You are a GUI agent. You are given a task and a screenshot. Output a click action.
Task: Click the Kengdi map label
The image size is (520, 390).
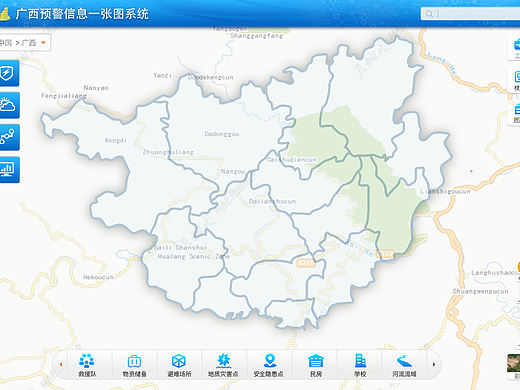[x=116, y=140]
